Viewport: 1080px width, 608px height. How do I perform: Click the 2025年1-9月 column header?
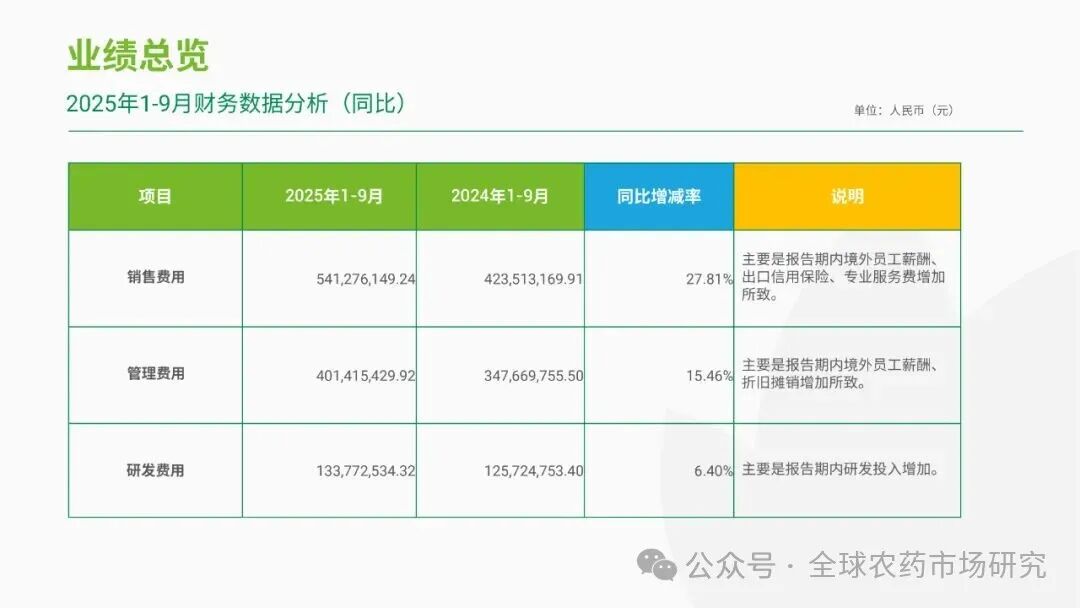coord(329,196)
